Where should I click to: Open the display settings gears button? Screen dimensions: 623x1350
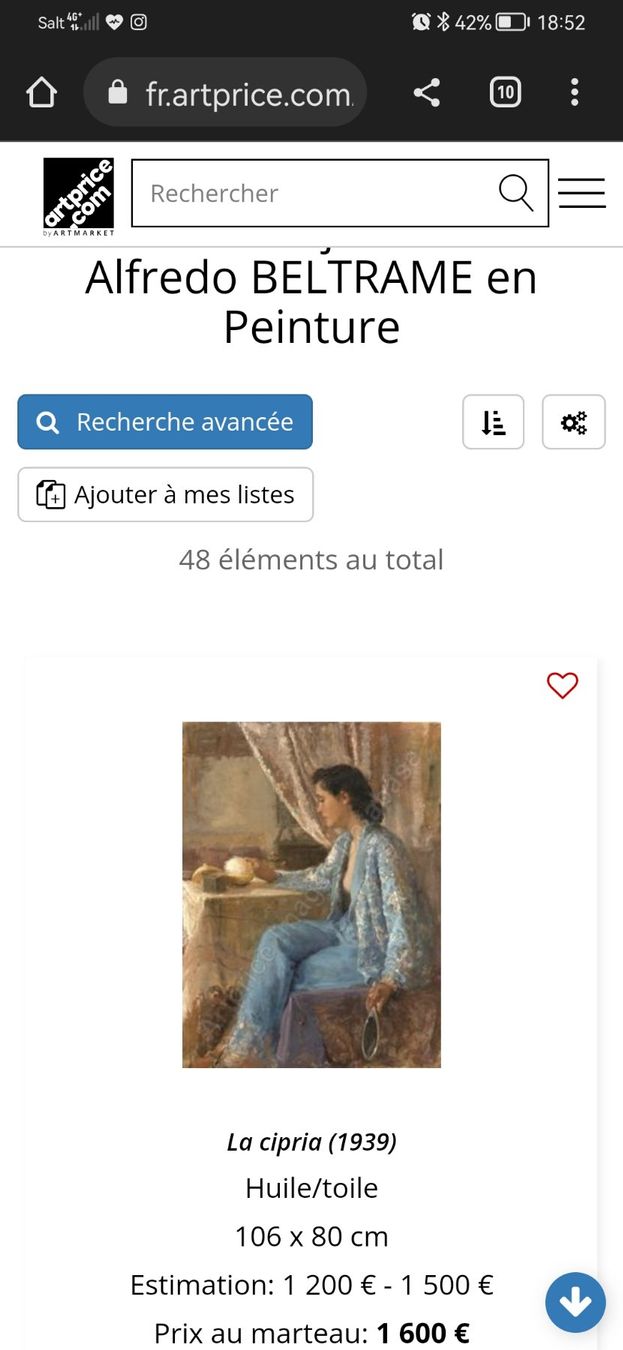574,422
